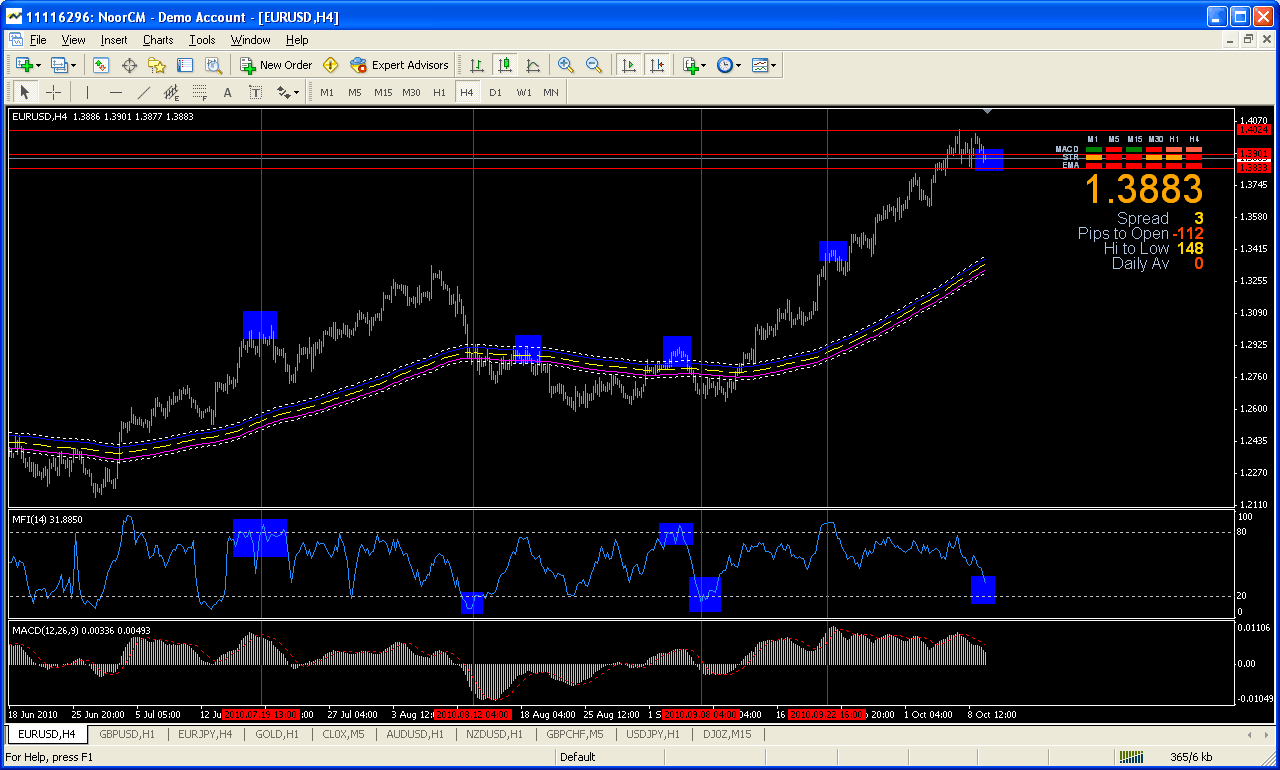Show the Market Watch window
The image size is (1280, 770).
click(x=101, y=65)
